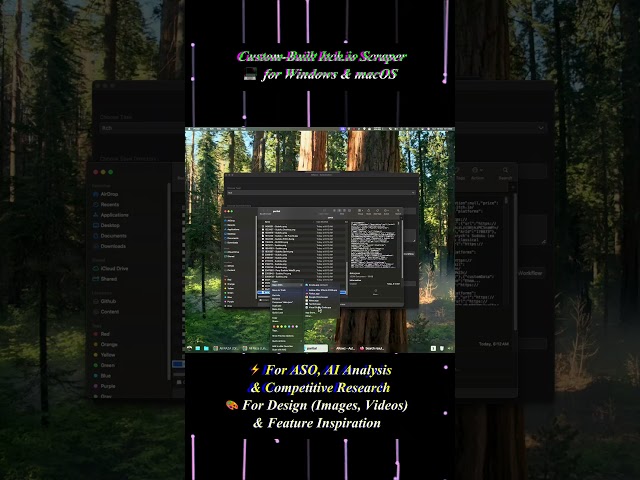
Task: Apply green tag color in context menu
Action: (285, 327)
